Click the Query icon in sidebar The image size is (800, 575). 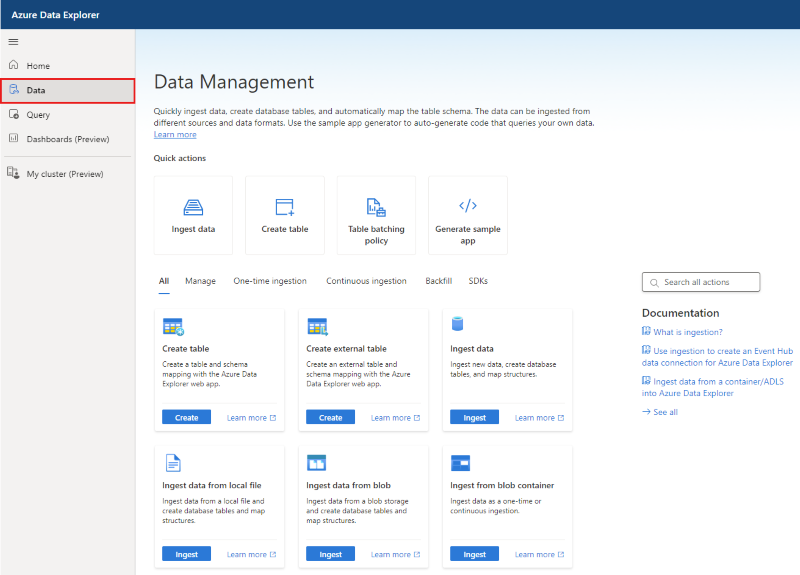click(x=14, y=114)
